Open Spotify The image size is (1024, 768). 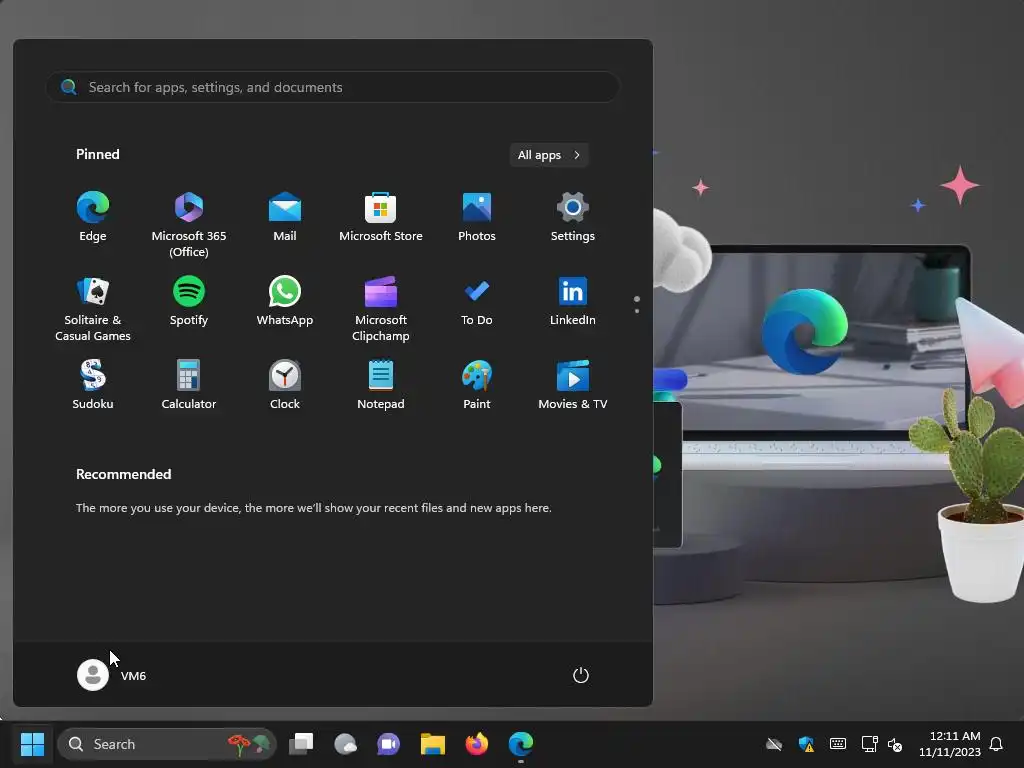(189, 302)
